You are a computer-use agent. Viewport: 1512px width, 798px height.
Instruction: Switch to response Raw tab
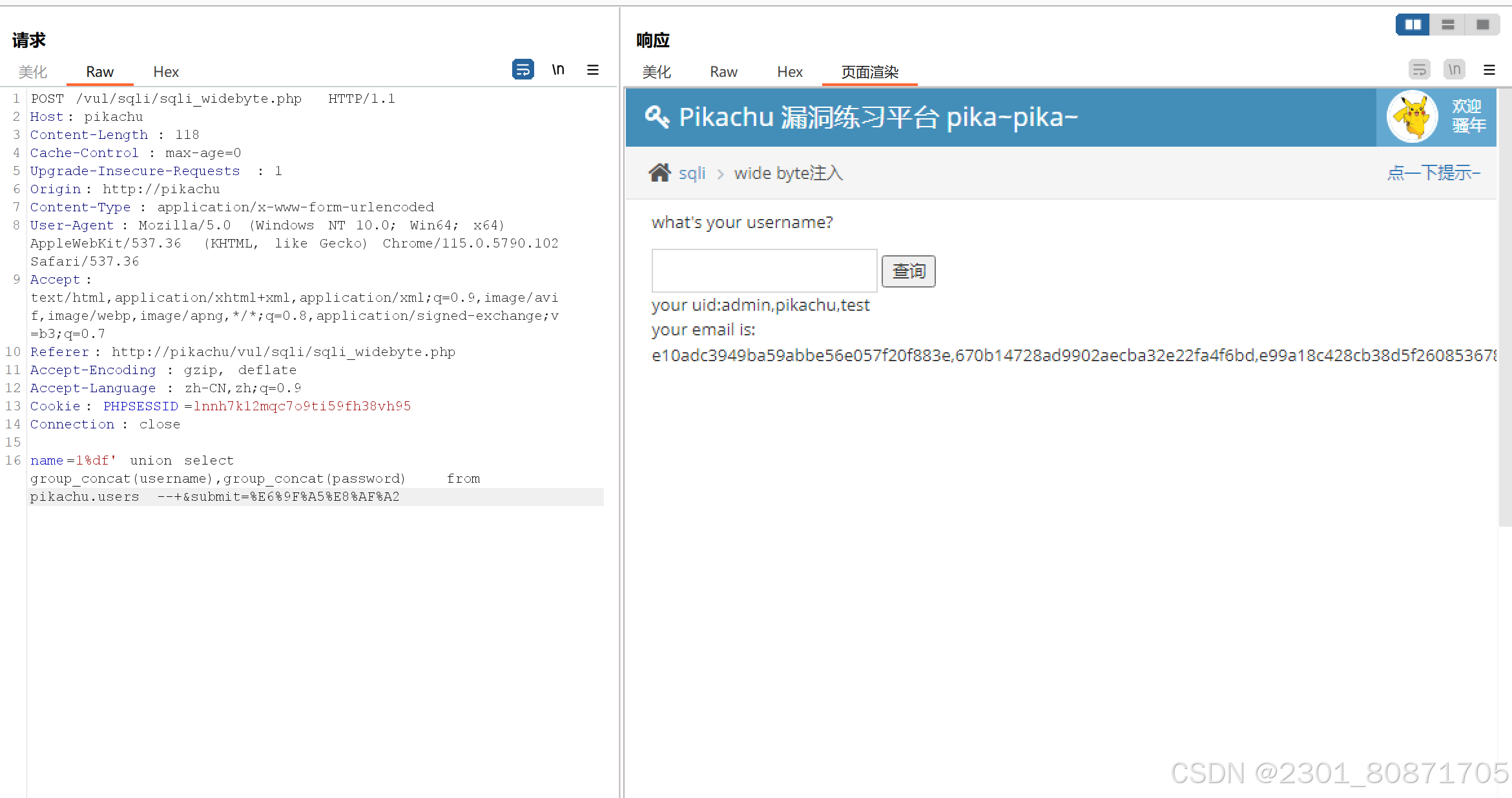723,72
